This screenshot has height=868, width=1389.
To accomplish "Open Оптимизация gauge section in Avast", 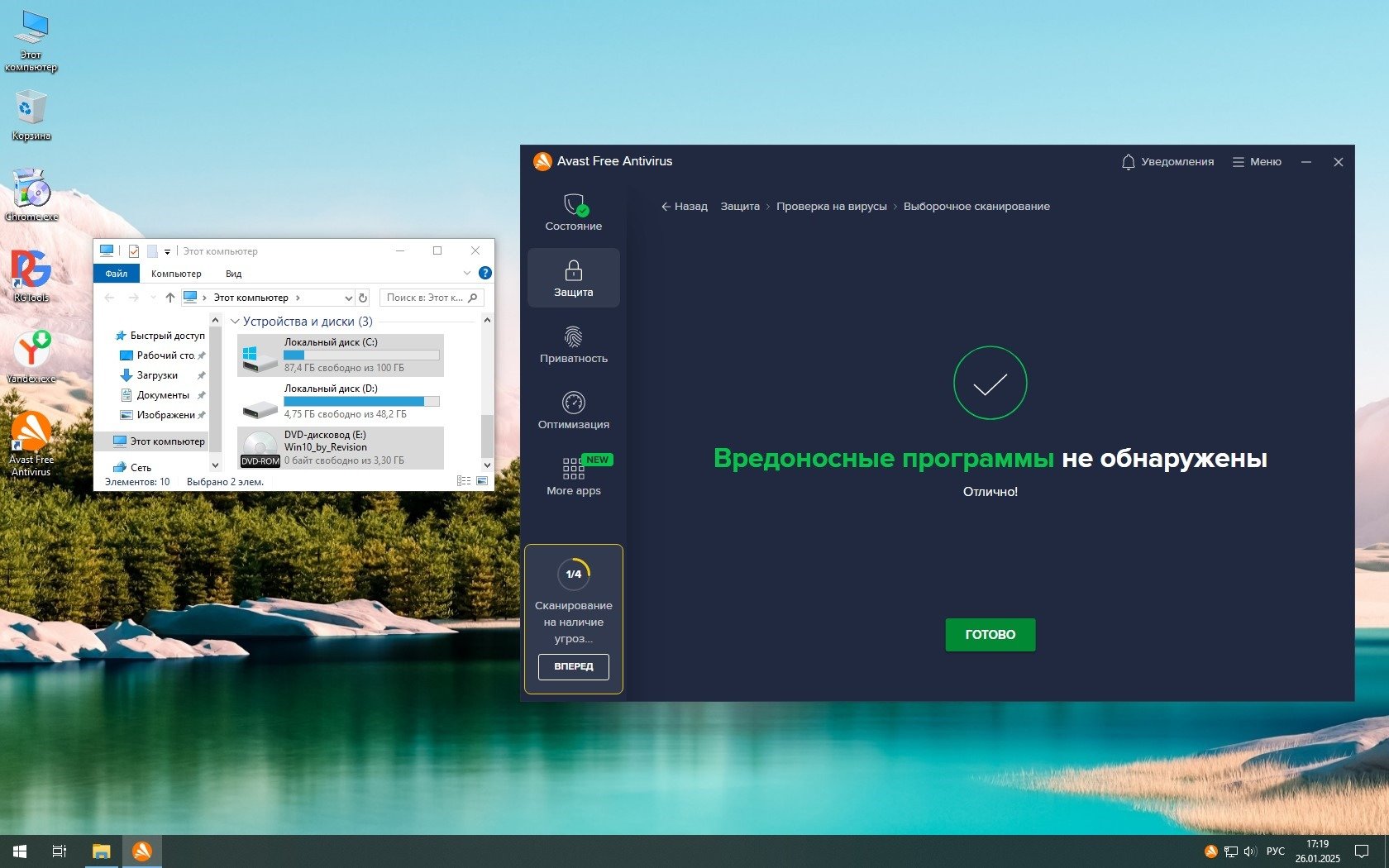I will pos(573,411).
